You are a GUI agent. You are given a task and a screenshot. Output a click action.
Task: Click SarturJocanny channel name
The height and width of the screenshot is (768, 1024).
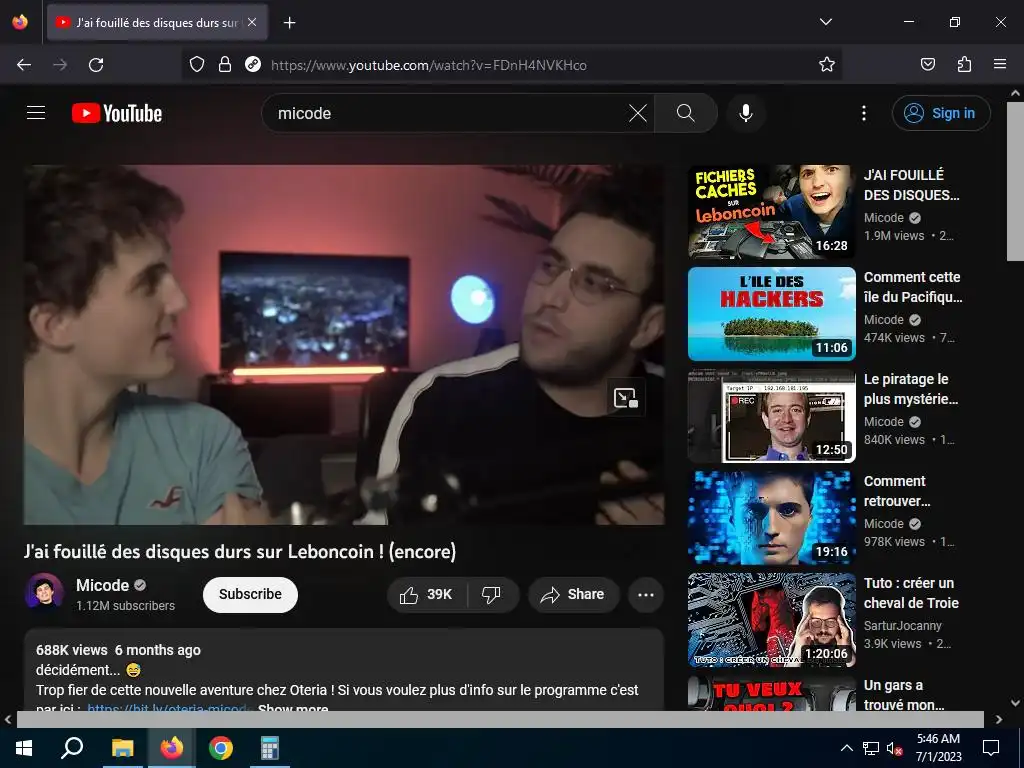[x=903, y=626]
